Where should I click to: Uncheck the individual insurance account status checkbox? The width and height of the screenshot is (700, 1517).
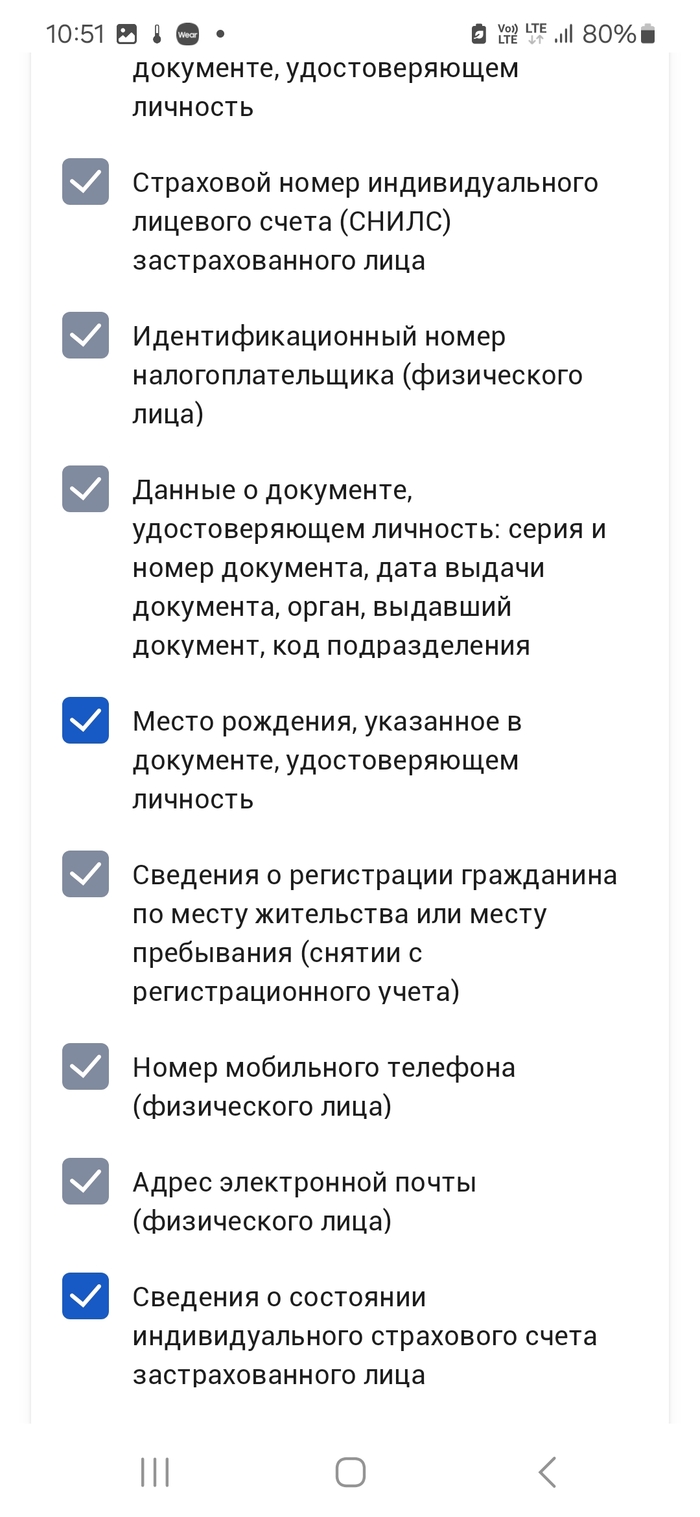point(85,1296)
